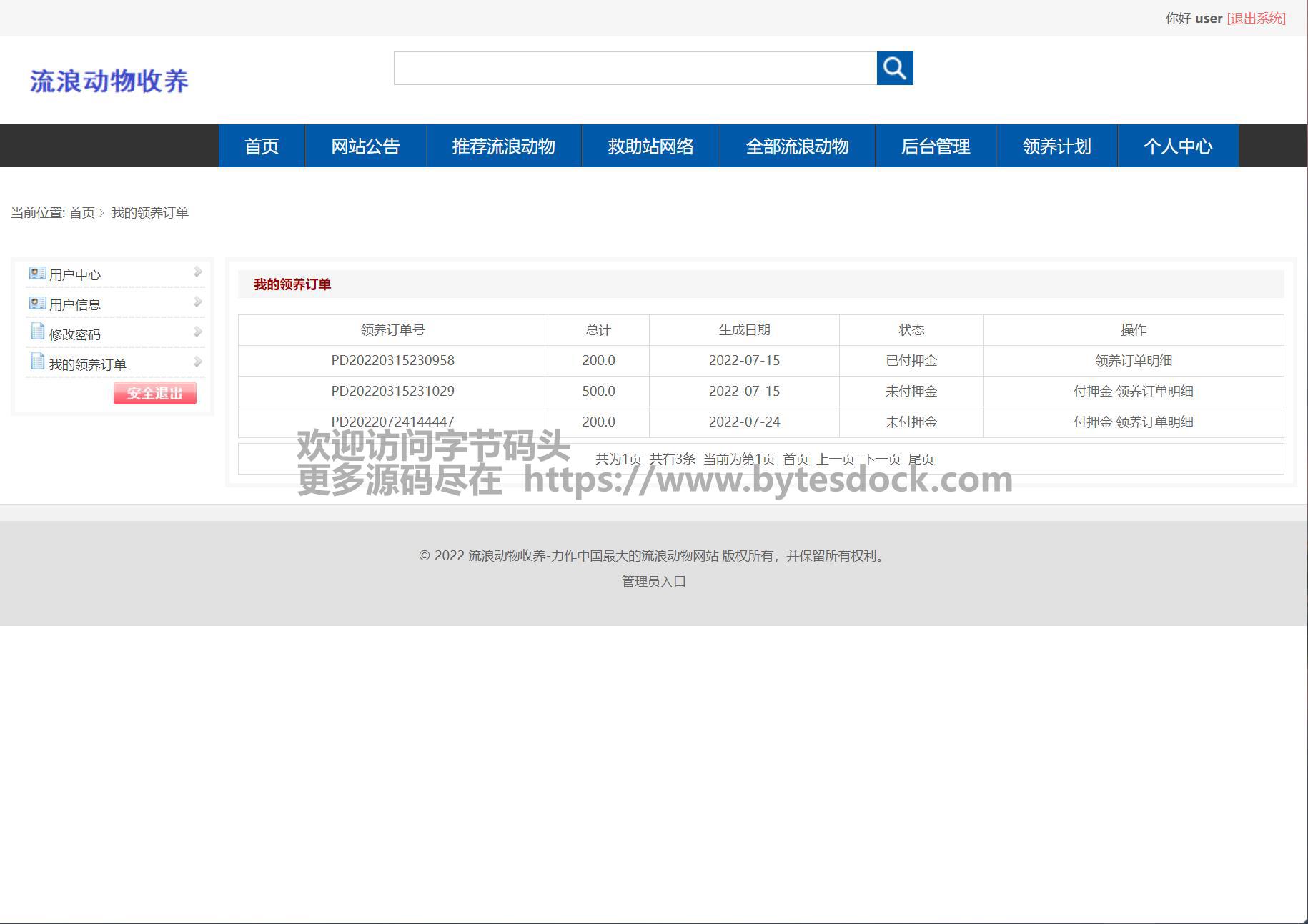Go to 下一页 in pagination
The width and height of the screenshot is (1308, 924).
(x=881, y=459)
